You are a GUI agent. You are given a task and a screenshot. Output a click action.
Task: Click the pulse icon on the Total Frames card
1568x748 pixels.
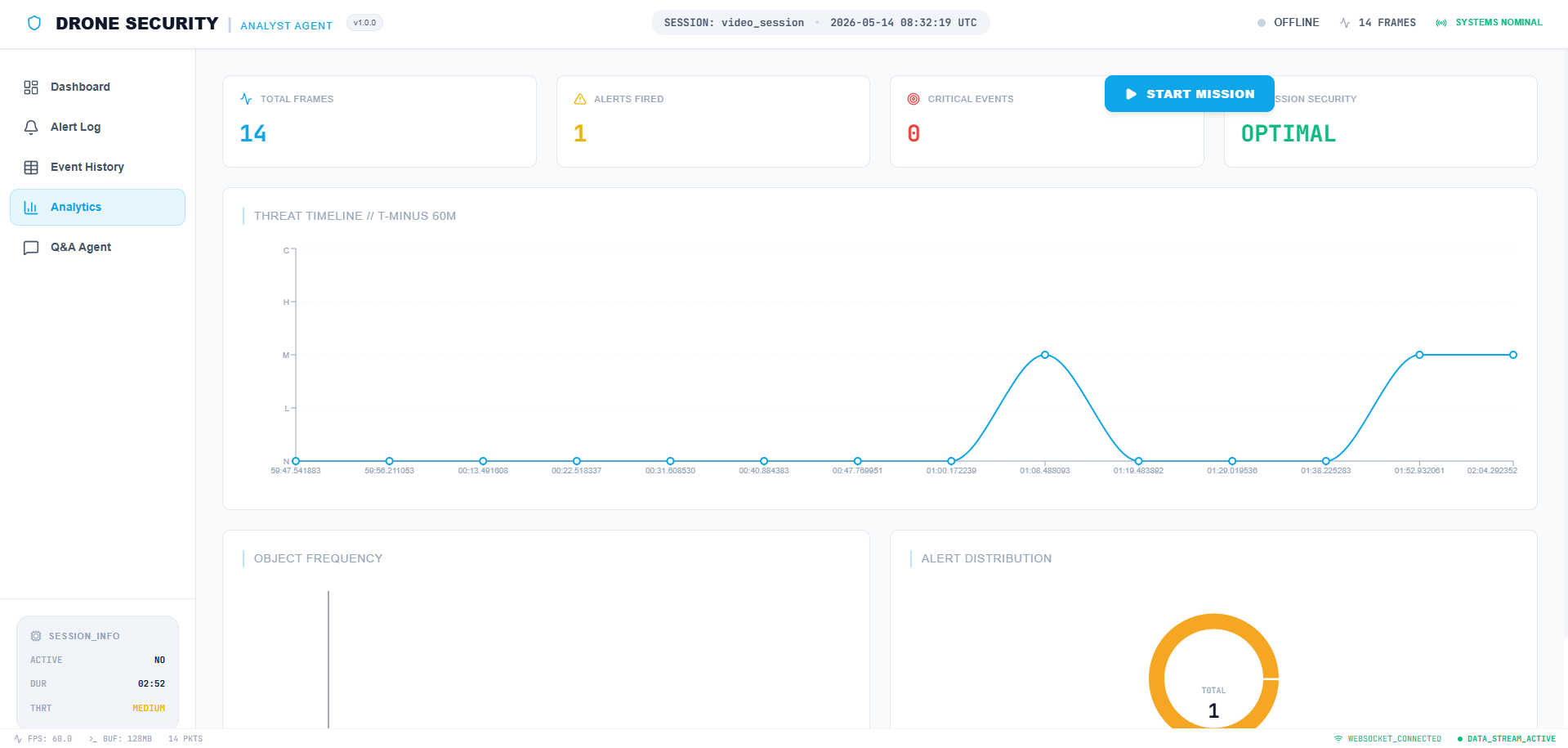[246, 99]
